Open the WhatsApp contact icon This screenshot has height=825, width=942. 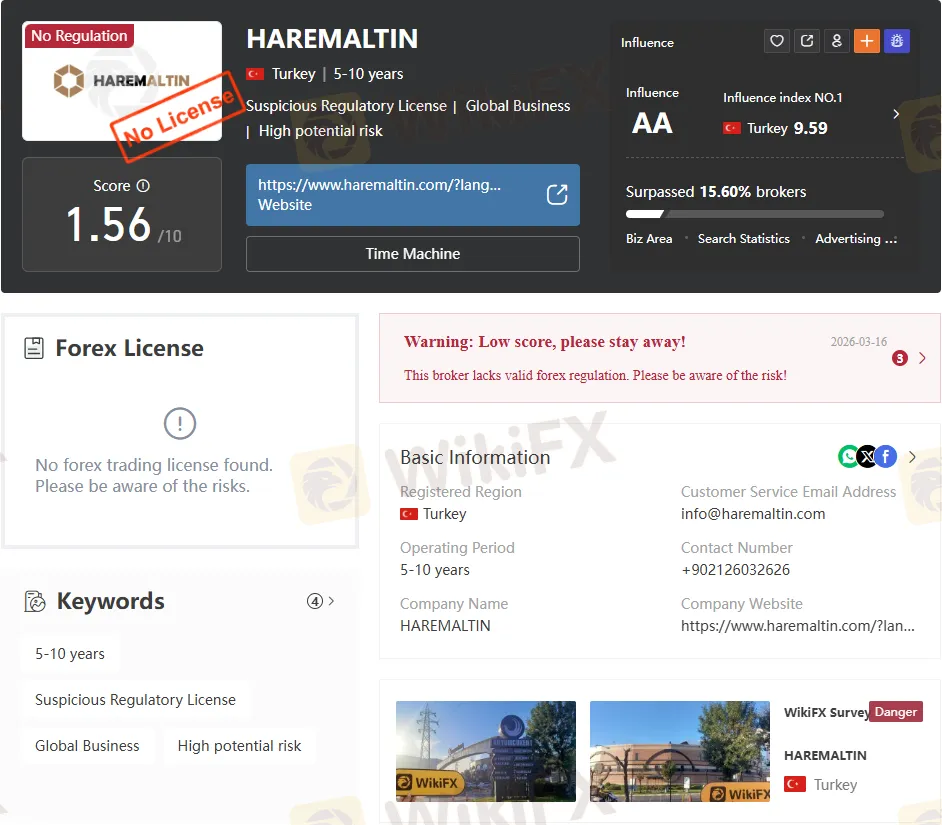pos(848,457)
